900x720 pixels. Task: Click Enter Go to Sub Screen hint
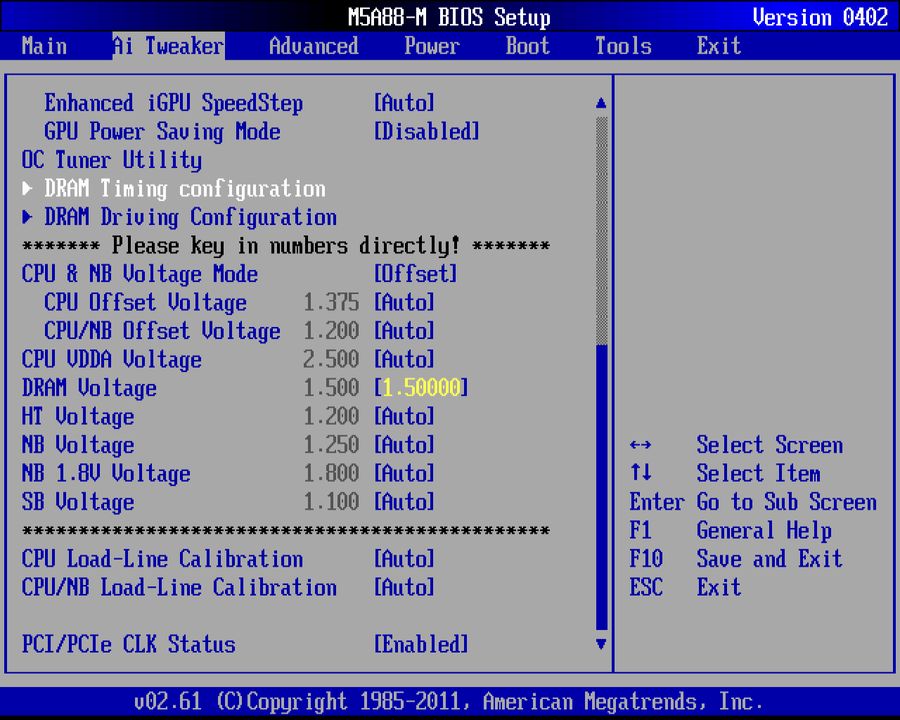pyautogui.click(x=753, y=502)
